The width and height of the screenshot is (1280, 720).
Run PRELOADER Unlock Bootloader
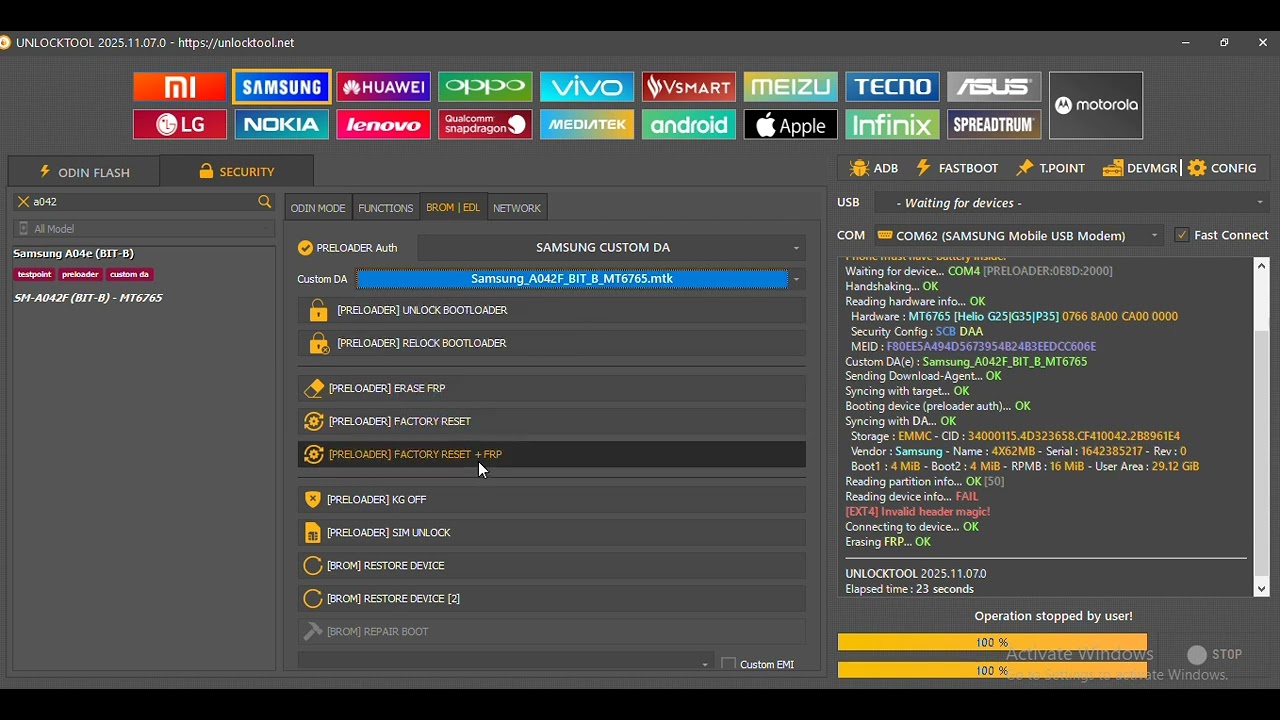[x=552, y=310]
